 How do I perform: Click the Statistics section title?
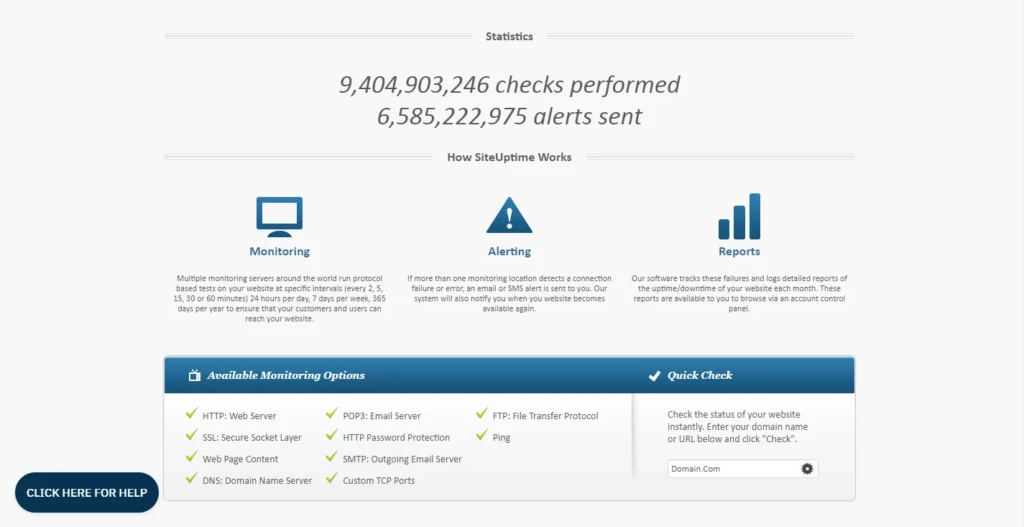point(509,37)
